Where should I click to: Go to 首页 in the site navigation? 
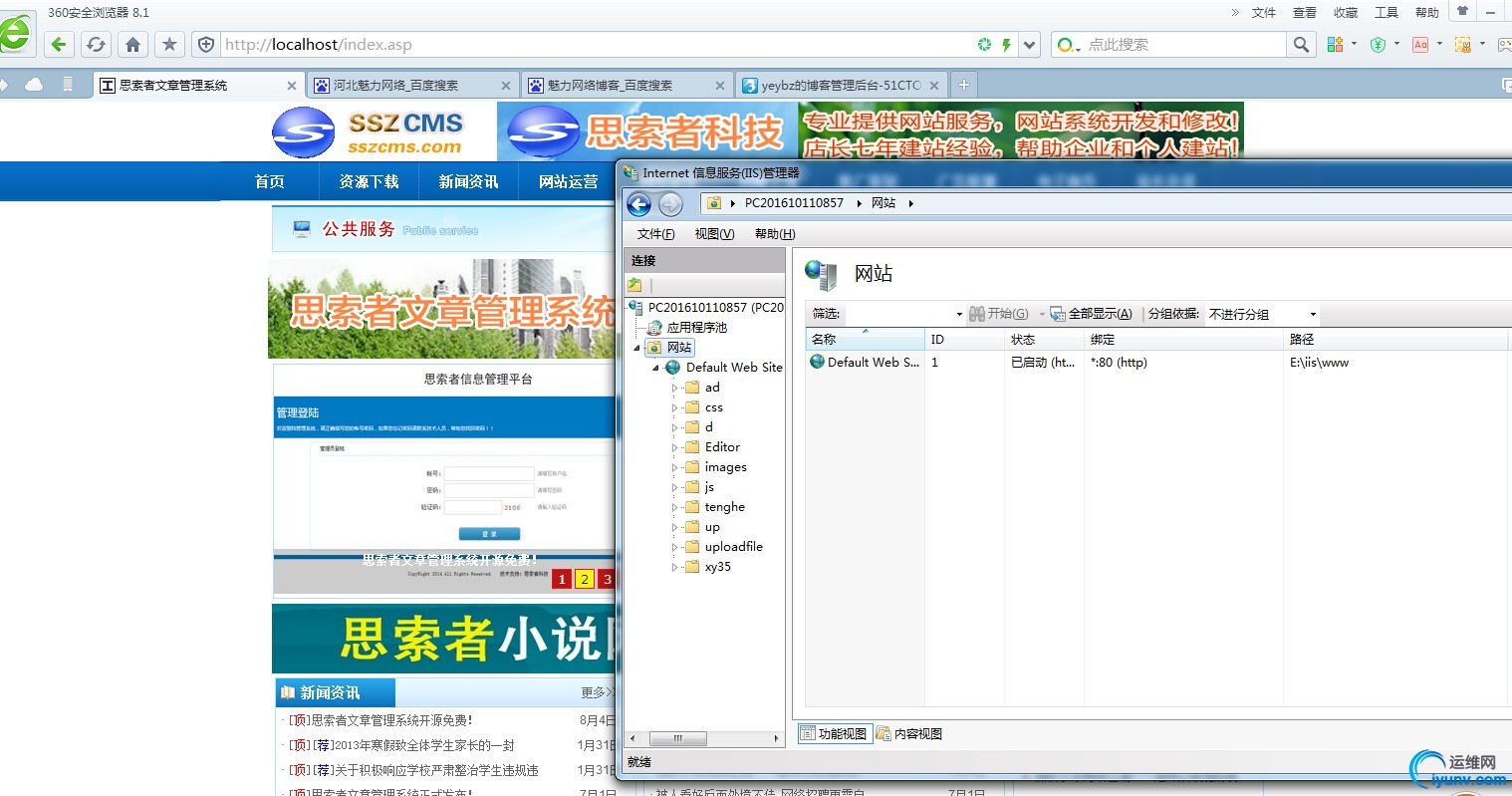point(269,181)
